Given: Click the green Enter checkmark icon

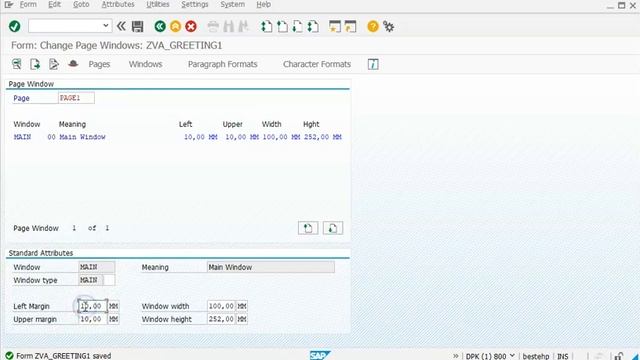Looking at the screenshot, I should click(15, 27).
